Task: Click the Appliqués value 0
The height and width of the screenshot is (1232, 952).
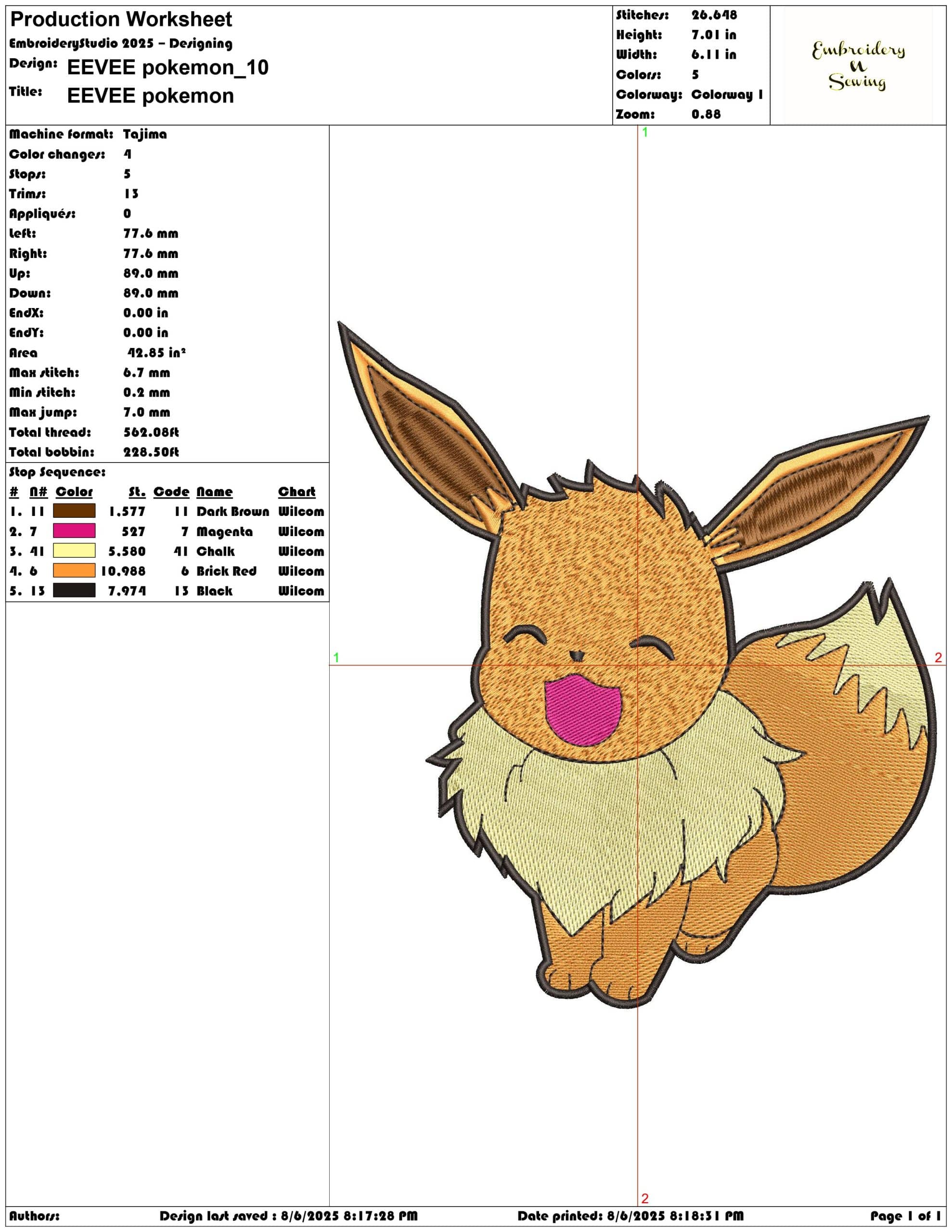Action: 127,213
